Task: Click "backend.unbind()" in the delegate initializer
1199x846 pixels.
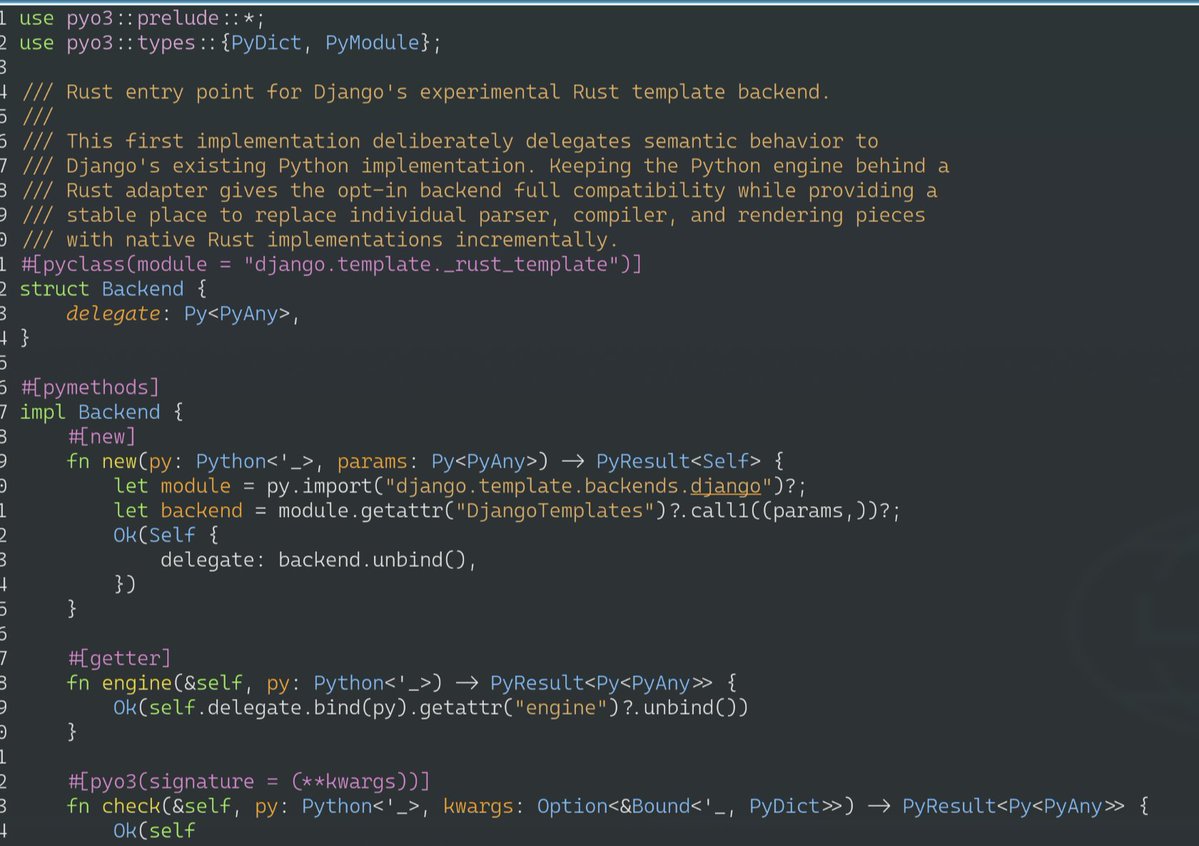Action: click(x=372, y=560)
